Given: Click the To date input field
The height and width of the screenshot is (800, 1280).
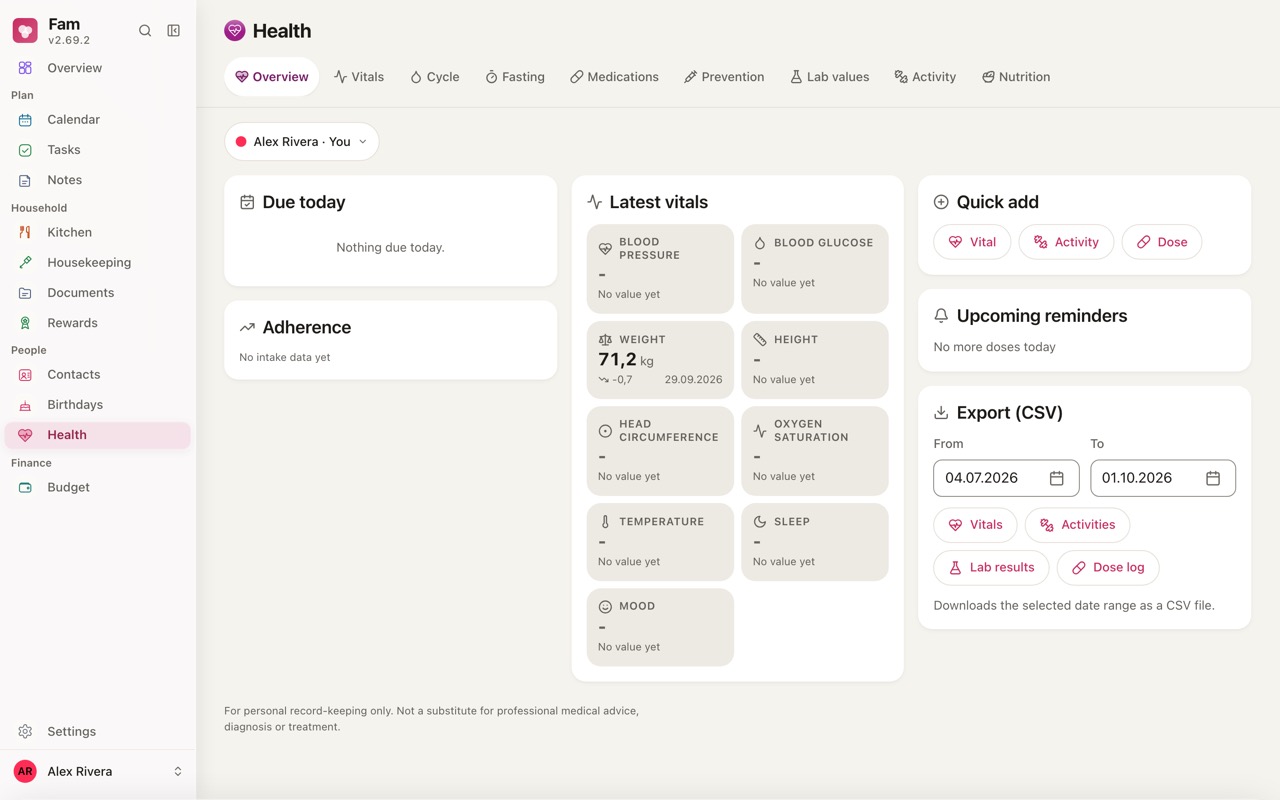Looking at the screenshot, I should click(1163, 478).
